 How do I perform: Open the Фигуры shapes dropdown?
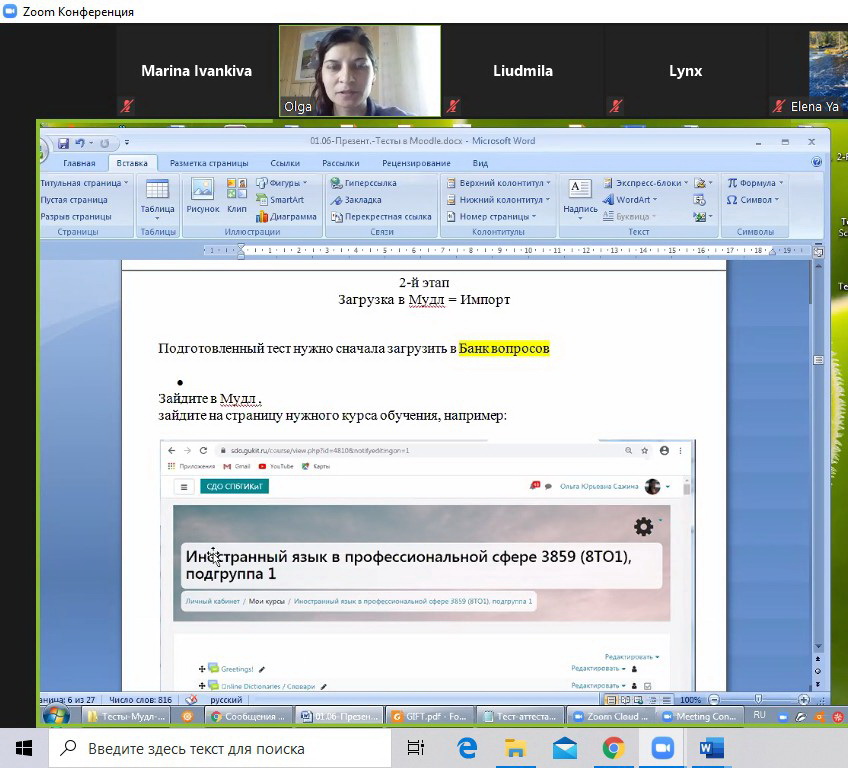(x=281, y=183)
